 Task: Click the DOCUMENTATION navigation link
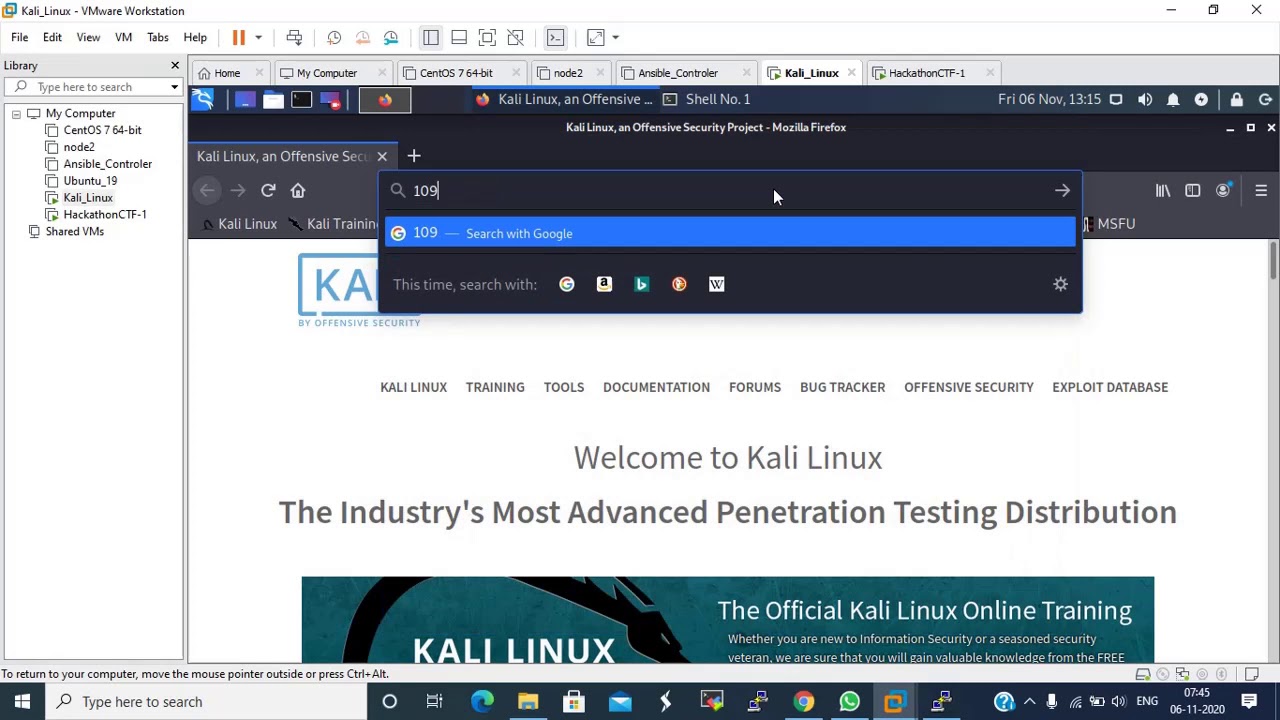point(656,387)
